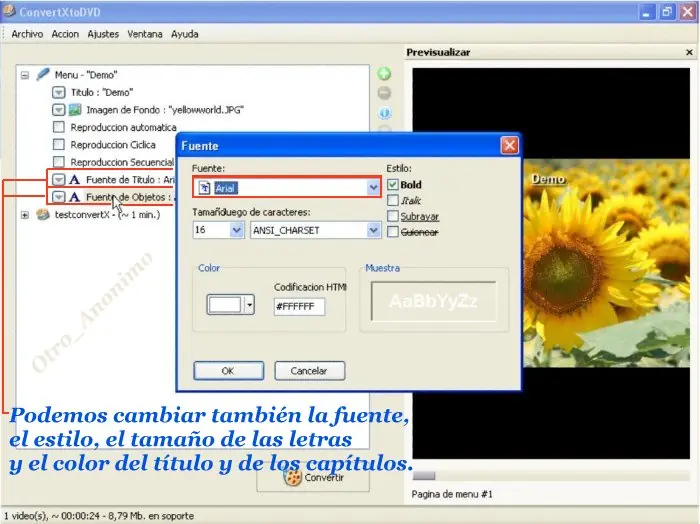The height and width of the screenshot is (524, 700).
Task: Open the Ventana menu
Action: [145, 34]
